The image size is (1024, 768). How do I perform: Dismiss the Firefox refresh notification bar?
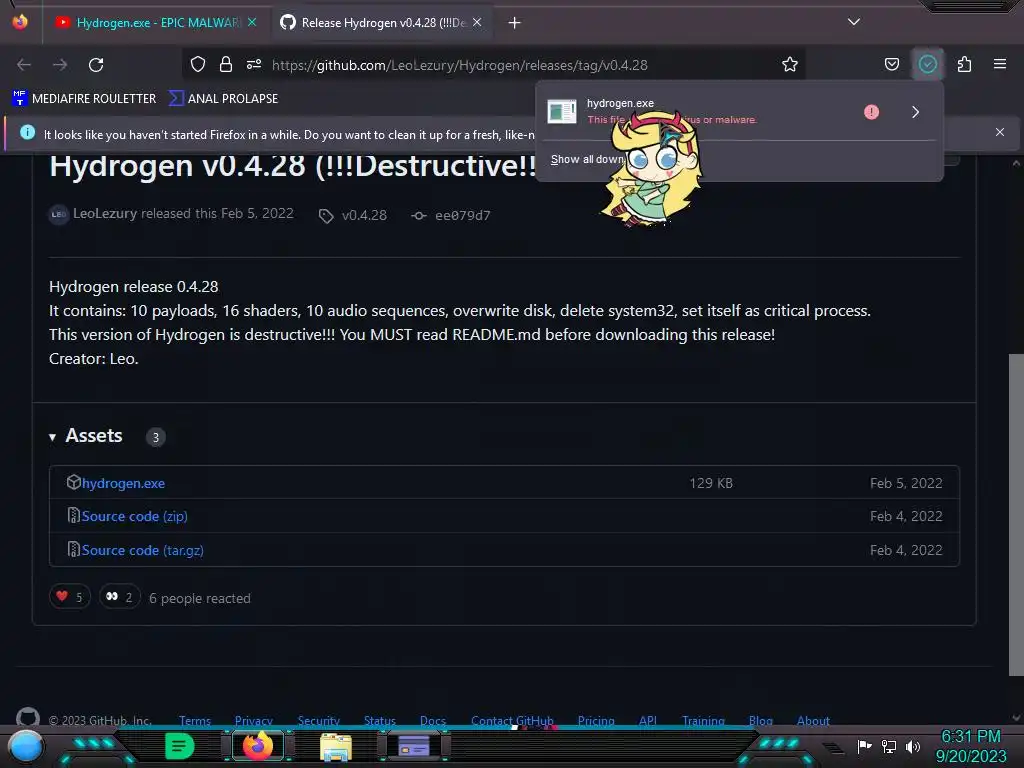click(1000, 132)
